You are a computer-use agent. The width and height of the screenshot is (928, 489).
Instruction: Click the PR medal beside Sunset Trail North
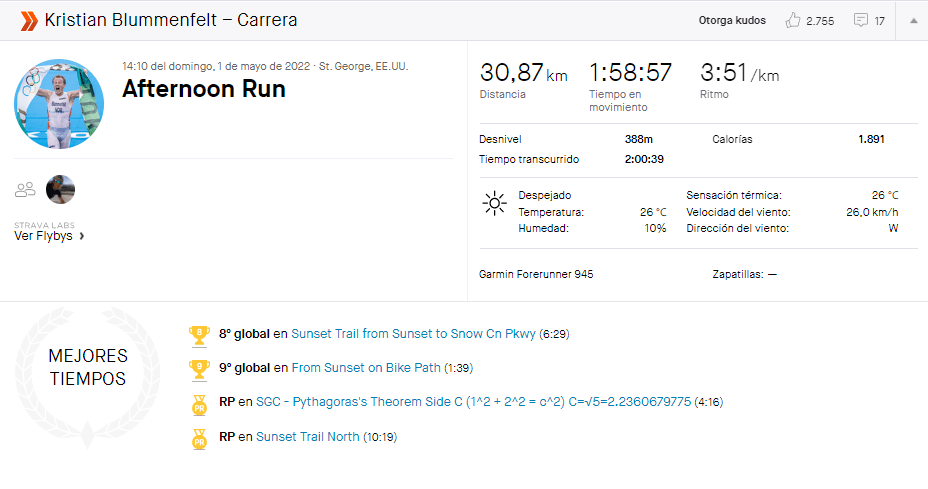click(199, 439)
